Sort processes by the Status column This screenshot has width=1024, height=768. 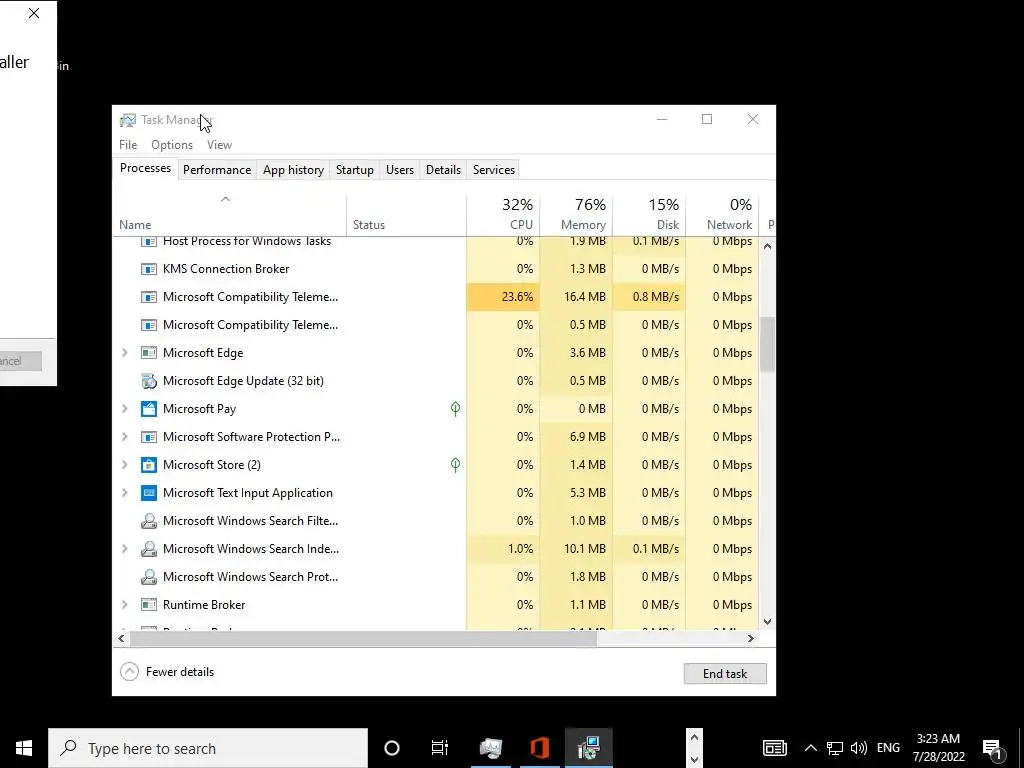[406, 216]
